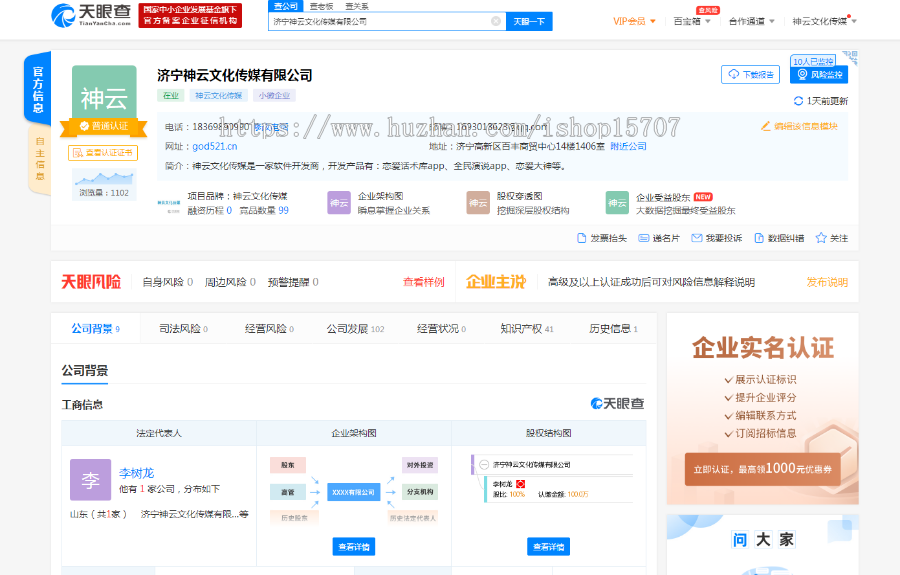Open the 企业受益股东 icon

tap(617, 203)
